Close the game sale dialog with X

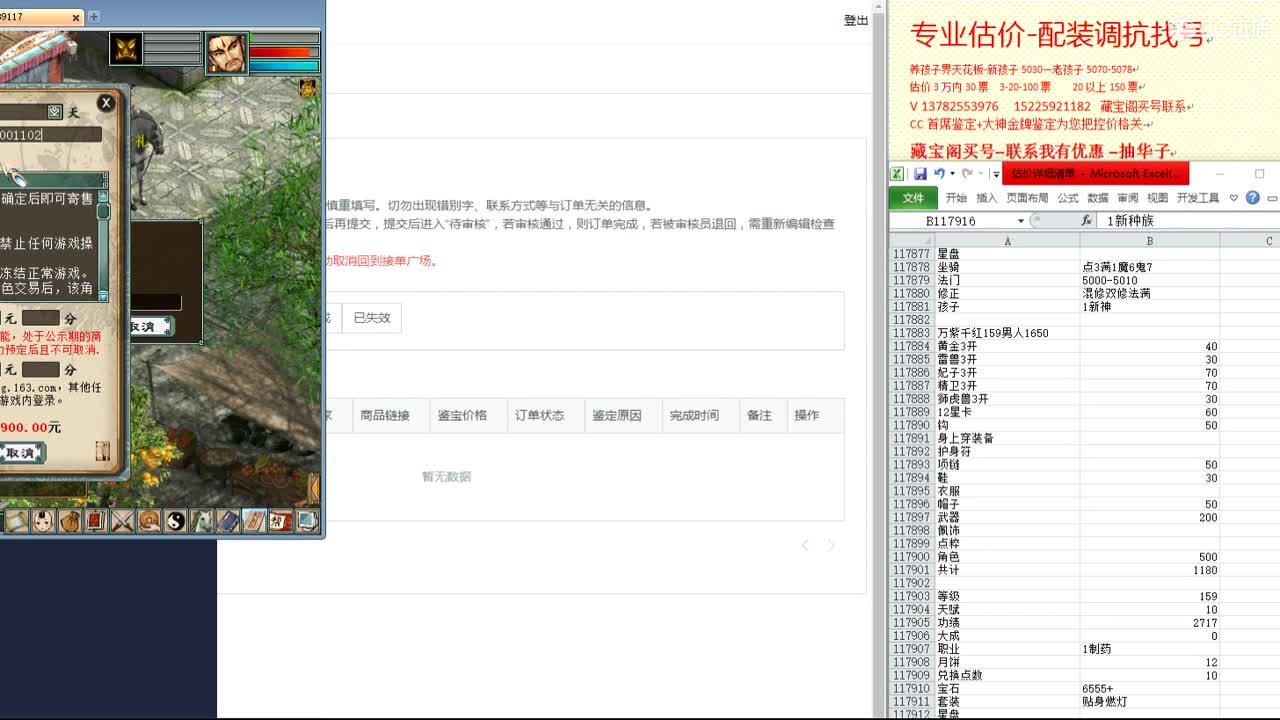coord(106,103)
